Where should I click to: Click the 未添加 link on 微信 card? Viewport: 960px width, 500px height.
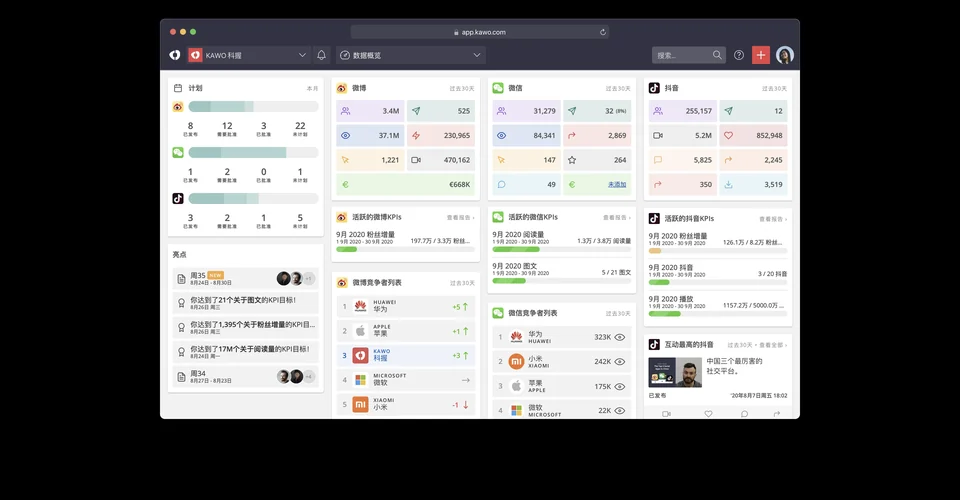[617, 184]
